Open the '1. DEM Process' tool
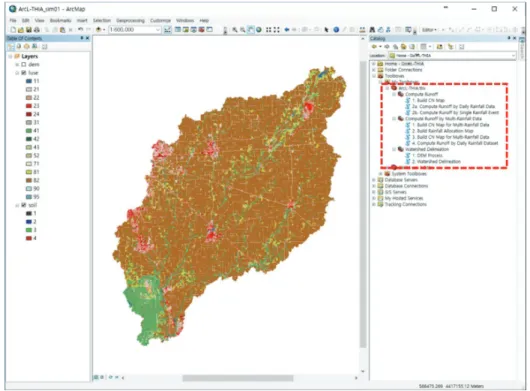Image resolution: width=530 pixels, height=391 pixels. 427,155
